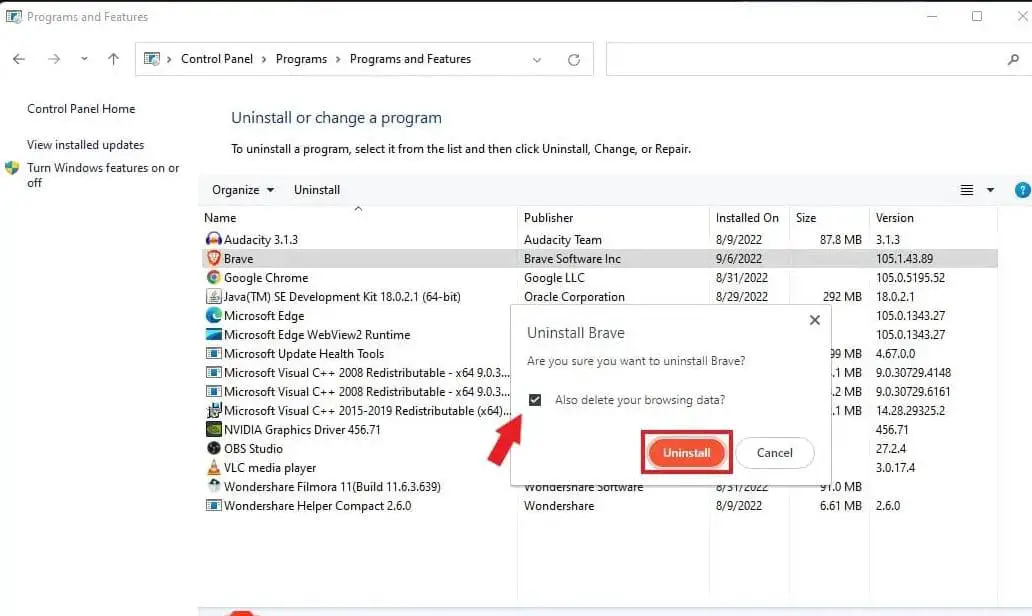Select Wondershare Filmora 11(Build 11.6.3.639) name
This screenshot has height=616, width=1032.
pyautogui.click(x=332, y=487)
